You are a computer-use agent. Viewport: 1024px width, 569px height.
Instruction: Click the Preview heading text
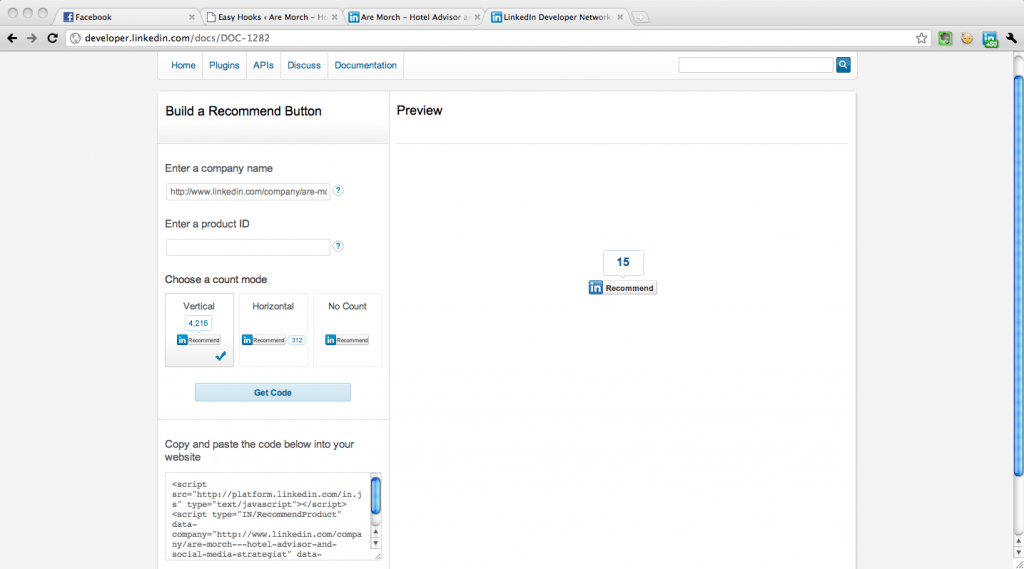click(x=419, y=110)
